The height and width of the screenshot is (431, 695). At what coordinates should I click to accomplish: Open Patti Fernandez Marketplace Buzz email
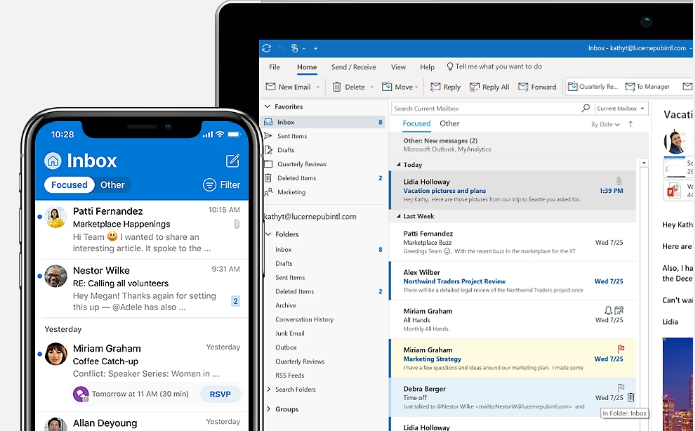(513, 242)
